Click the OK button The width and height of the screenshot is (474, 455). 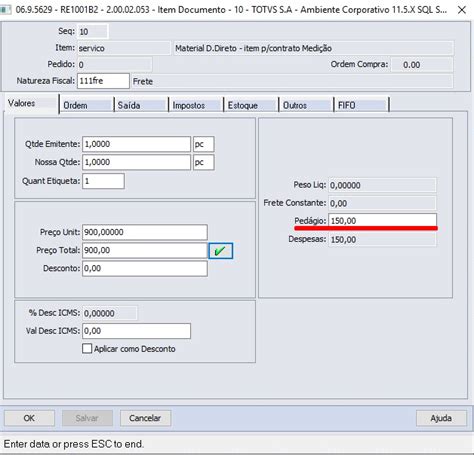point(29,418)
